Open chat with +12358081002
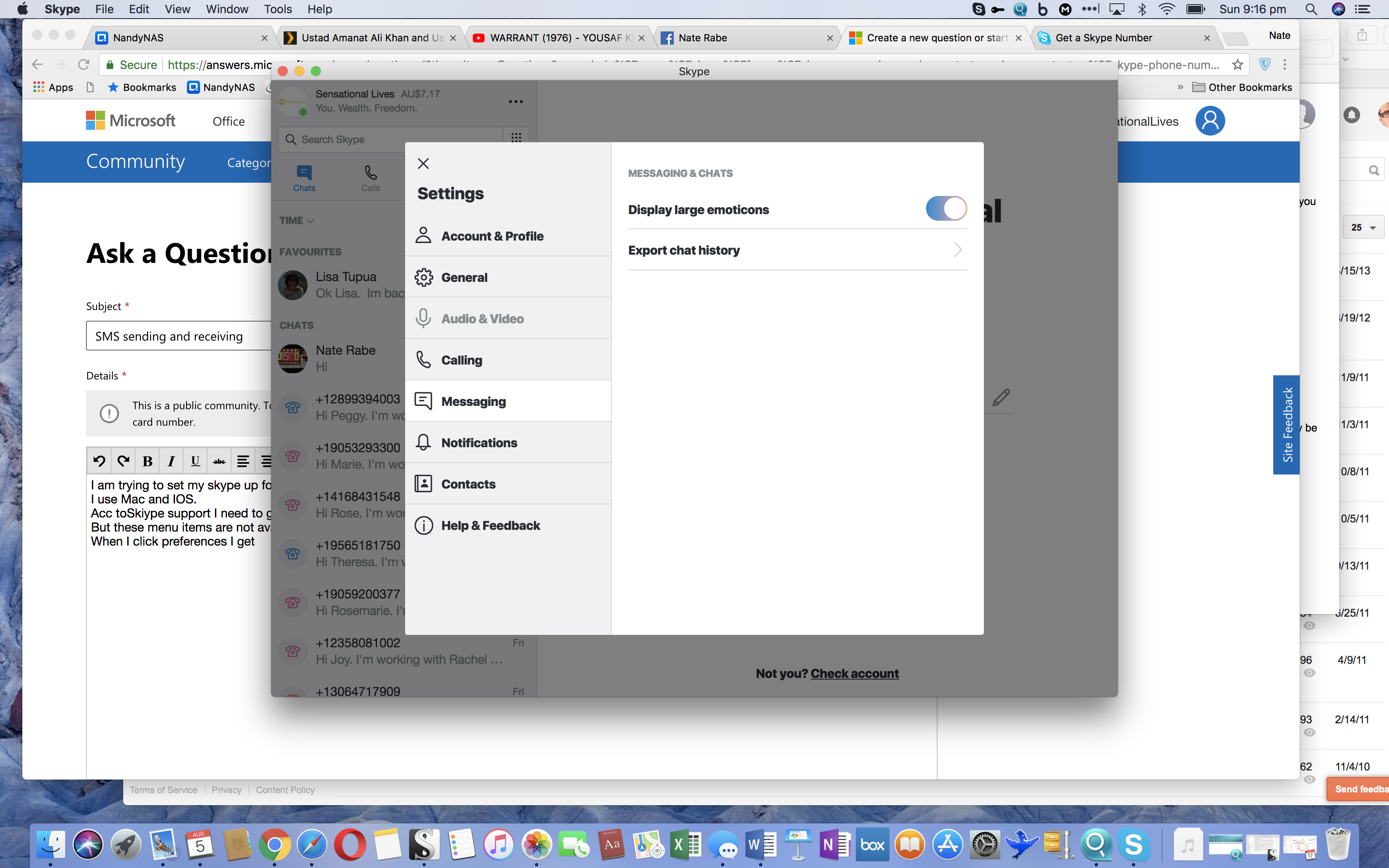This screenshot has width=1389, height=868. pos(405,651)
